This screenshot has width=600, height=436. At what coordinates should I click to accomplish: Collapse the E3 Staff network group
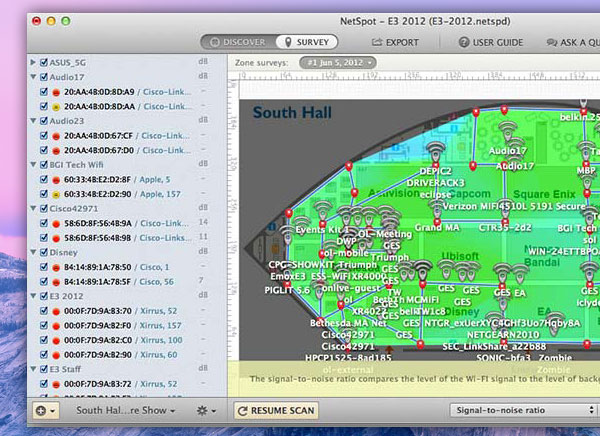click(33, 369)
